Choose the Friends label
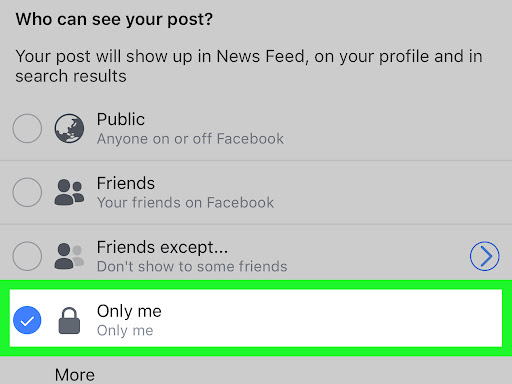Image resolution: width=512 pixels, height=384 pixels. (x=126, y=183)
